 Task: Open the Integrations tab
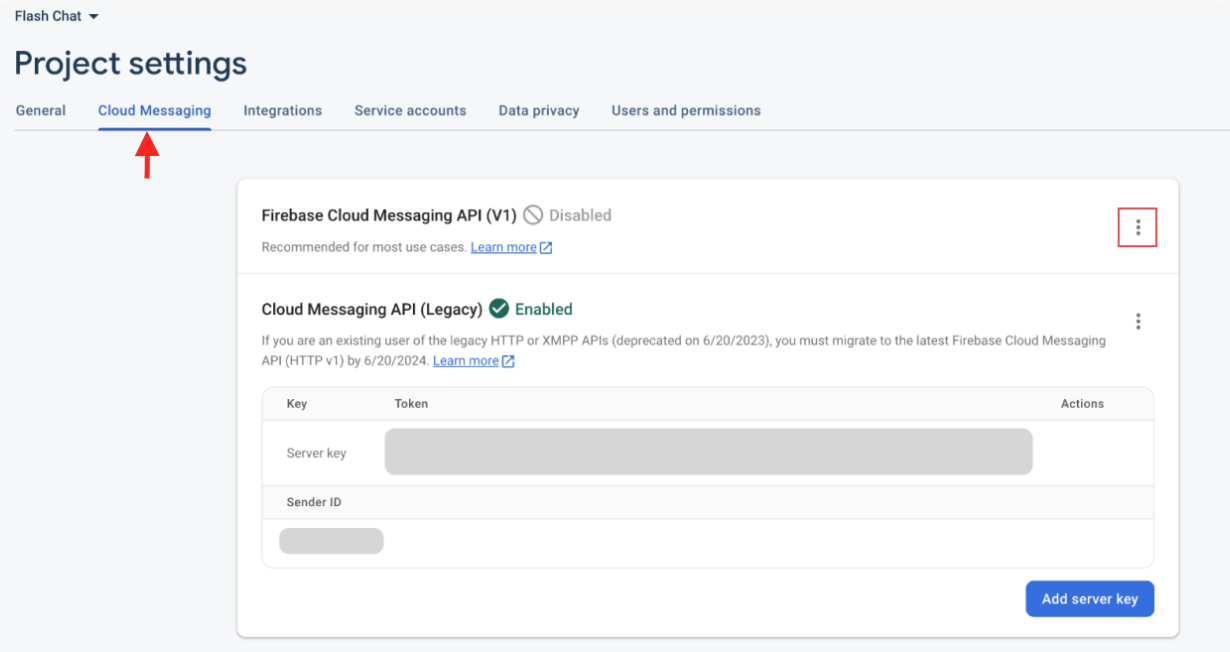(282, 111)
